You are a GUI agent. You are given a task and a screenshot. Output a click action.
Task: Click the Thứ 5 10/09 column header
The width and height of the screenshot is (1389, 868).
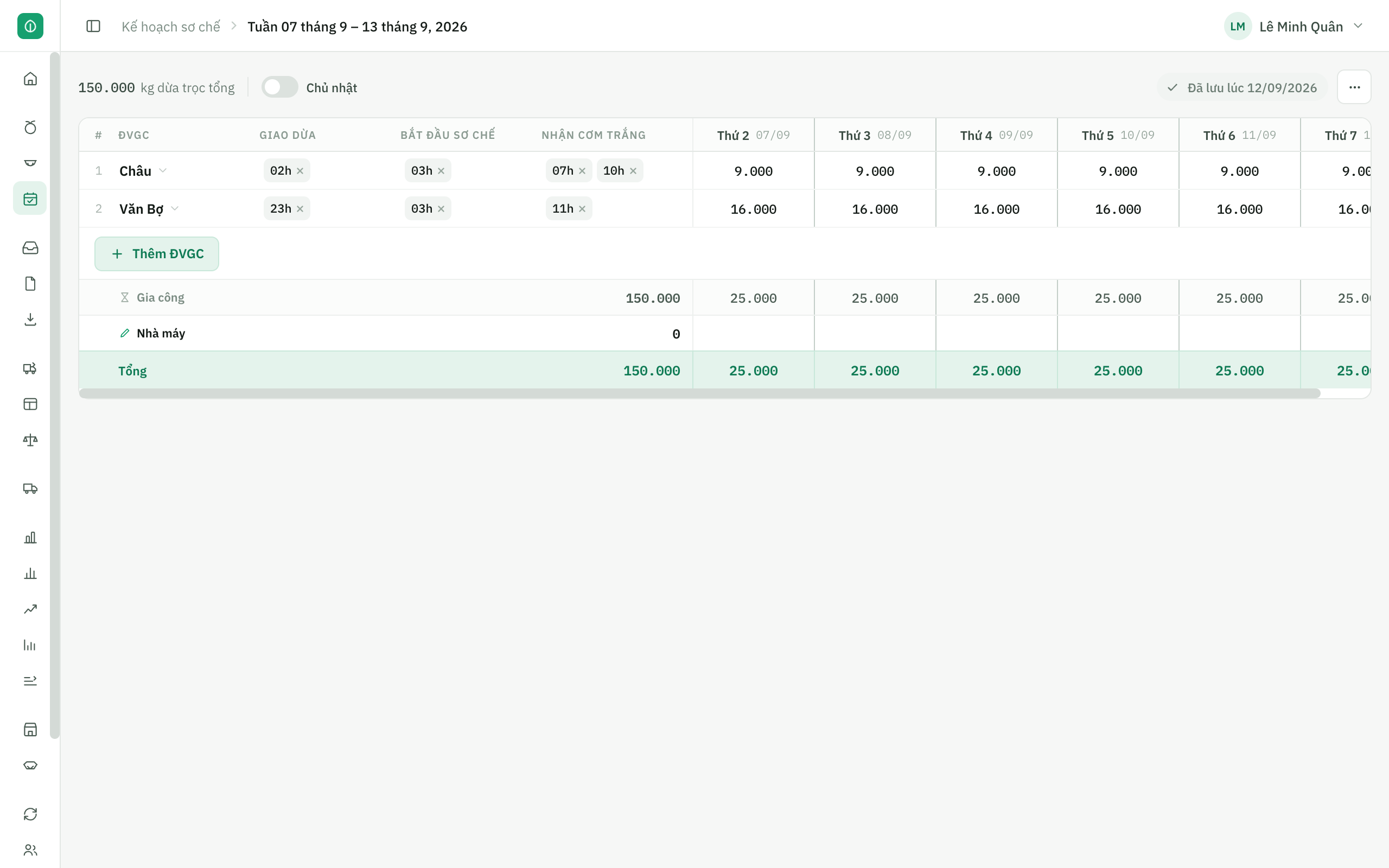[1118, 136]
